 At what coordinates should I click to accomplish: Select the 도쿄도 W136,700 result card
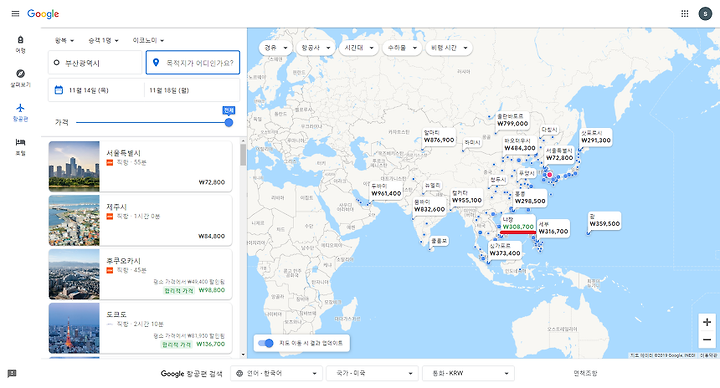point(140,328)
